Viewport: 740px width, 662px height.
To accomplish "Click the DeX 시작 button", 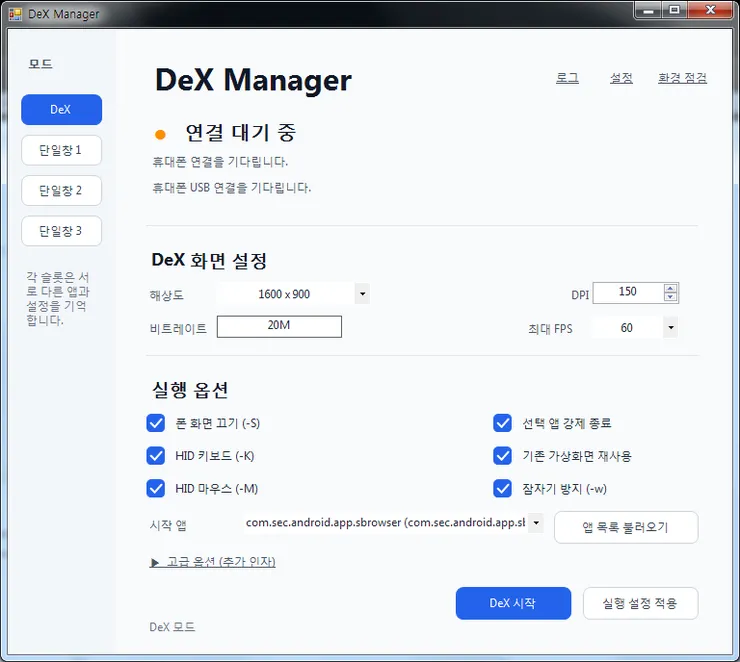I will [513, 603].
